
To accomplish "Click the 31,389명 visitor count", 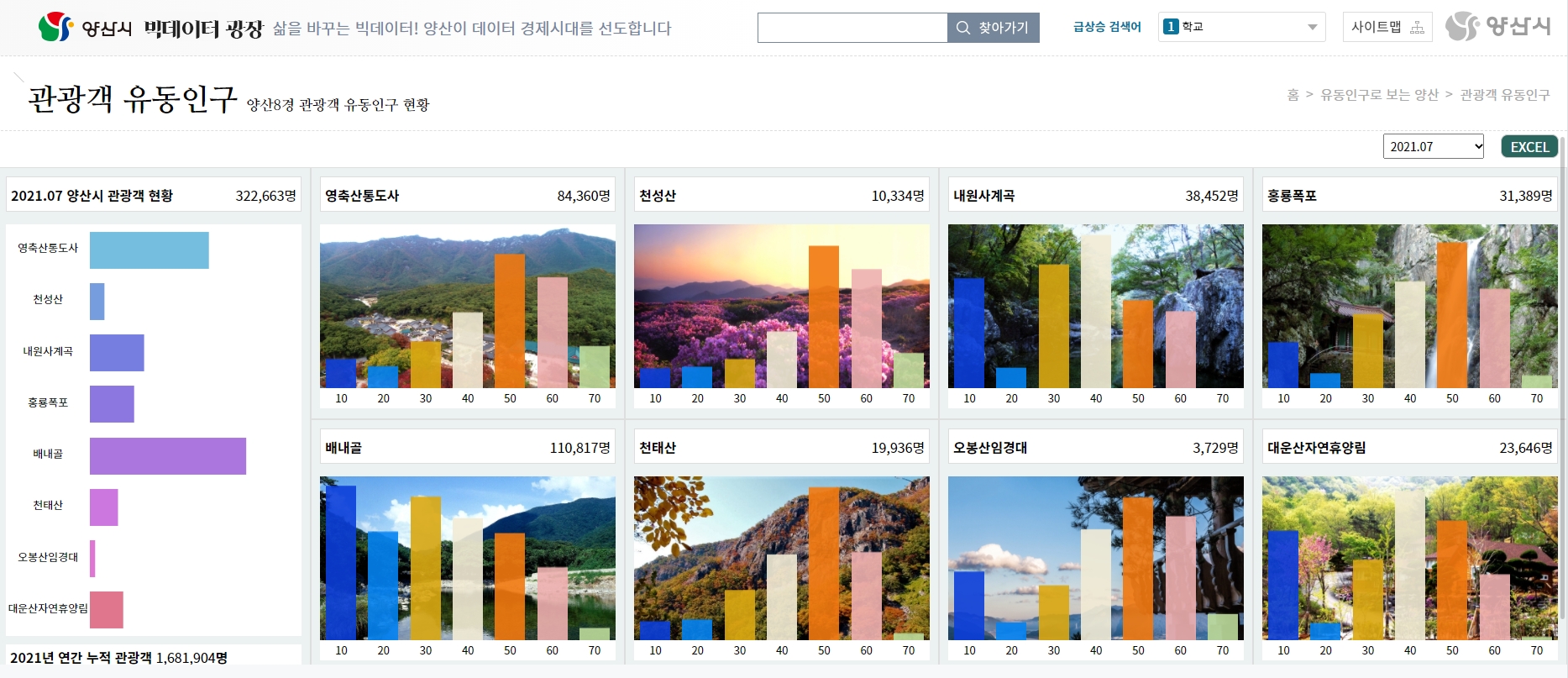I will pos(1526,196).
